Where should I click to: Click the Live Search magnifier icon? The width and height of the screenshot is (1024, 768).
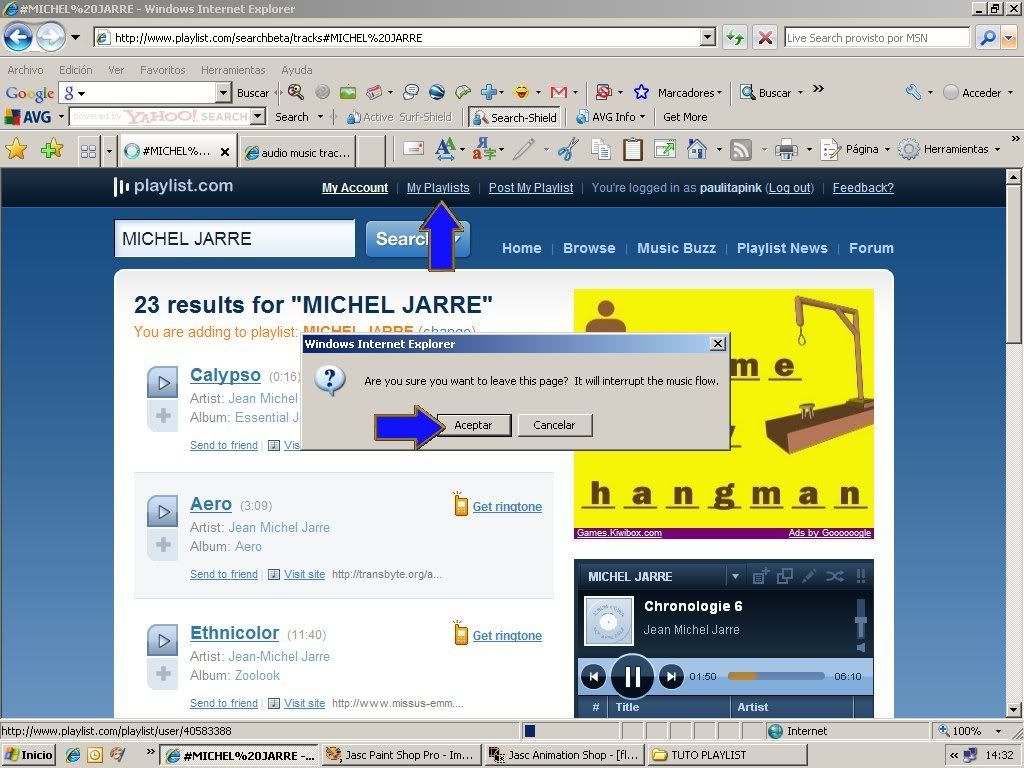[987, 38]
